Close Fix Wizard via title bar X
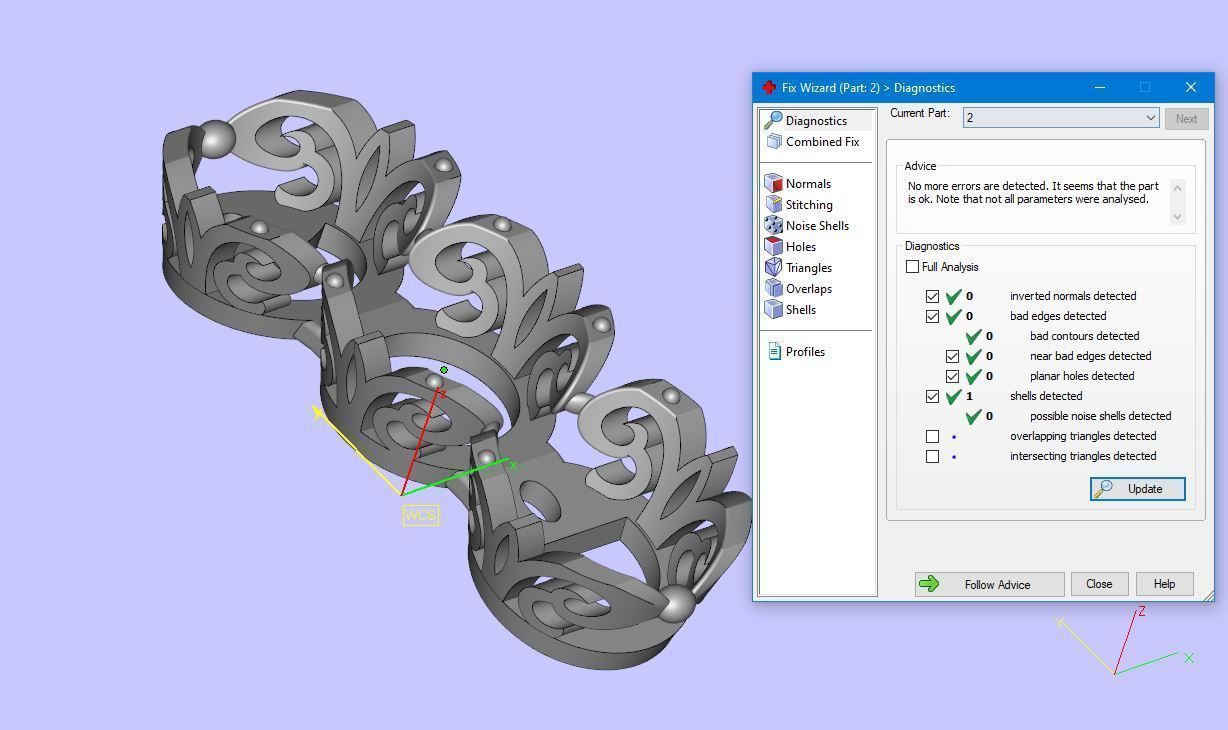1228x730 pixels. pos(1190,88)
